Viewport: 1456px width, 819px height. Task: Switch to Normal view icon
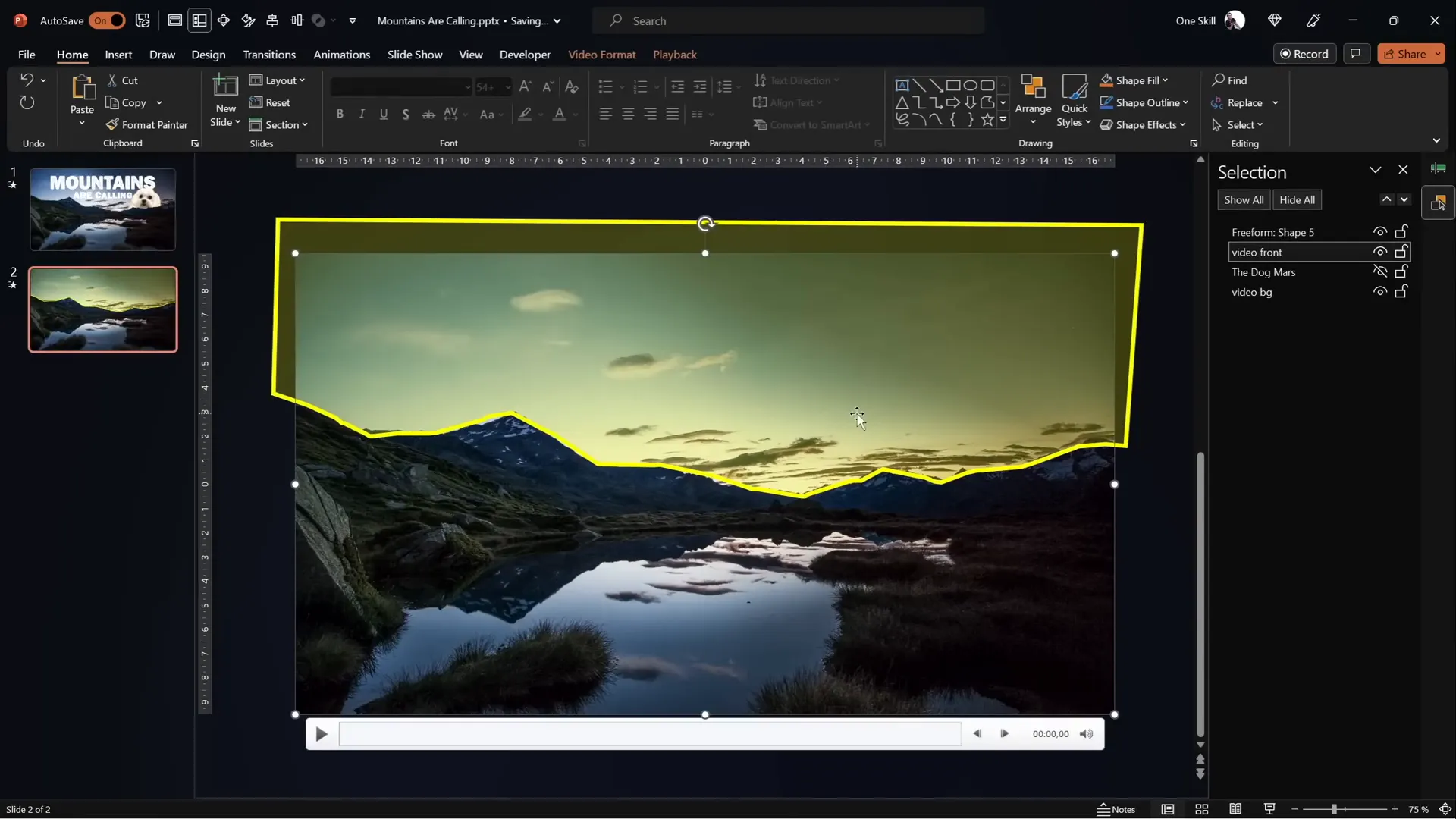(x=1168, y=809)
